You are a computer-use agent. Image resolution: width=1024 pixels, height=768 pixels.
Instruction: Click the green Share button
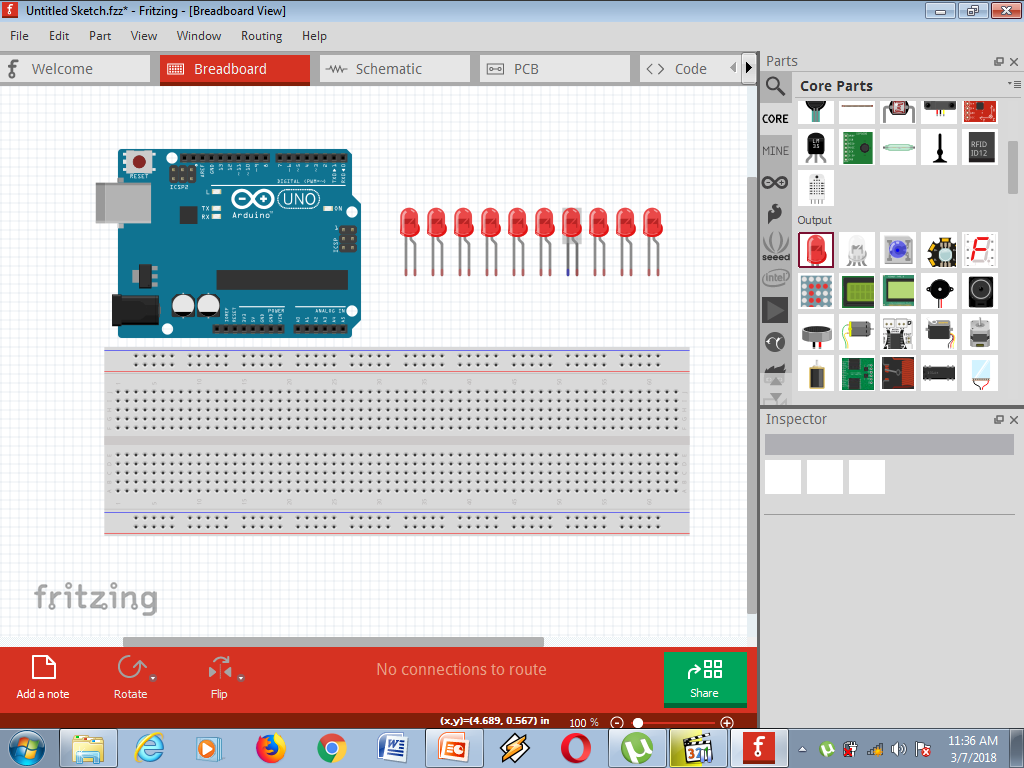[x=705, y=679]
